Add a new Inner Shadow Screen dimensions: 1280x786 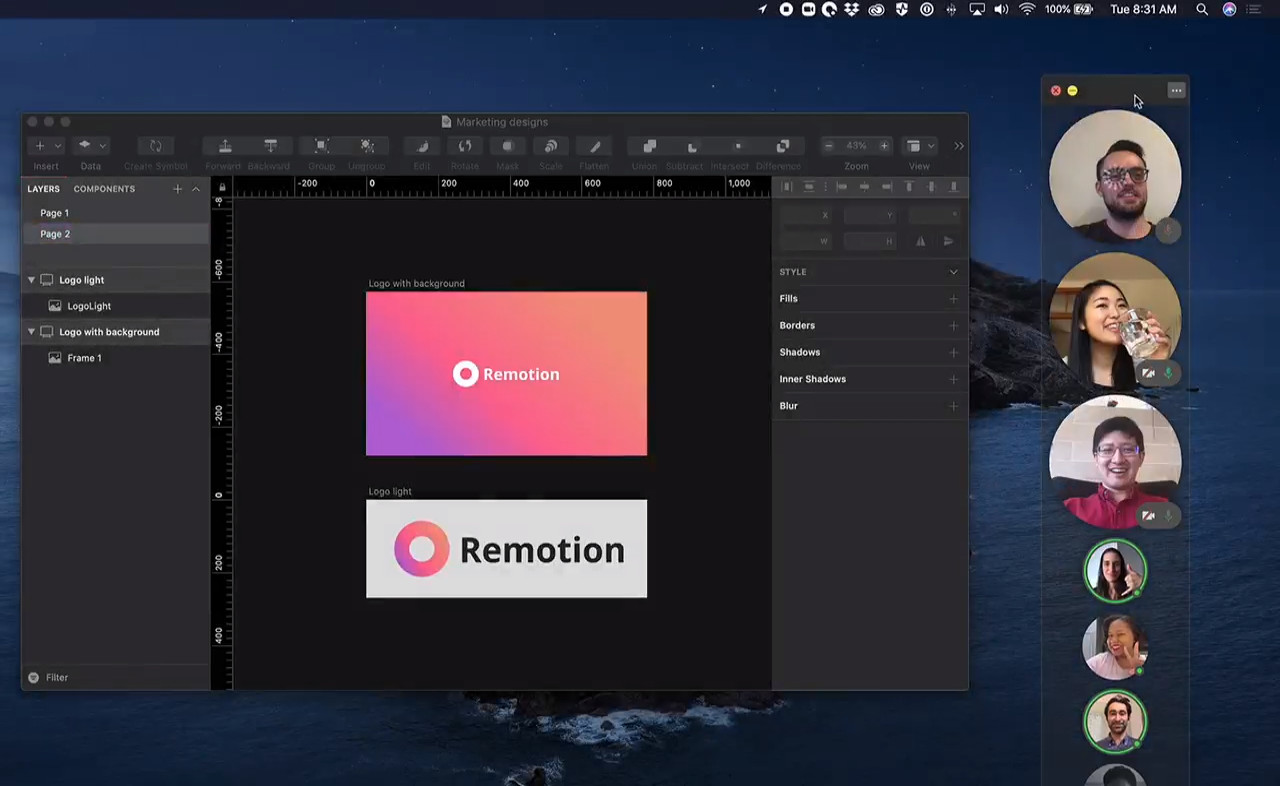(953, 379)
